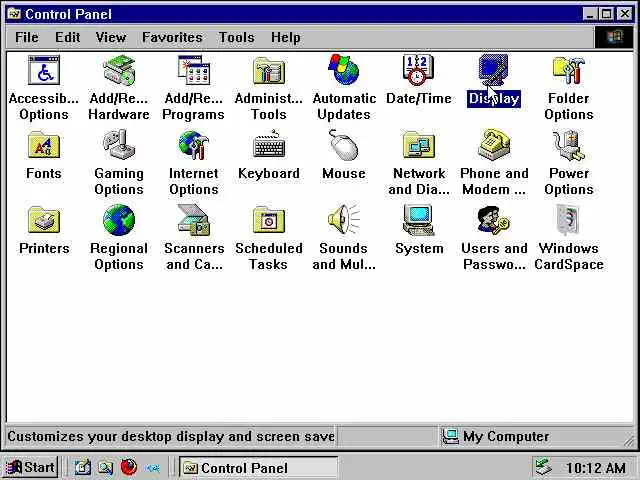The height and width of the screenshot is (480, 640).
Task: Open Gaming Options joystick icon
Action: [119, 144]
